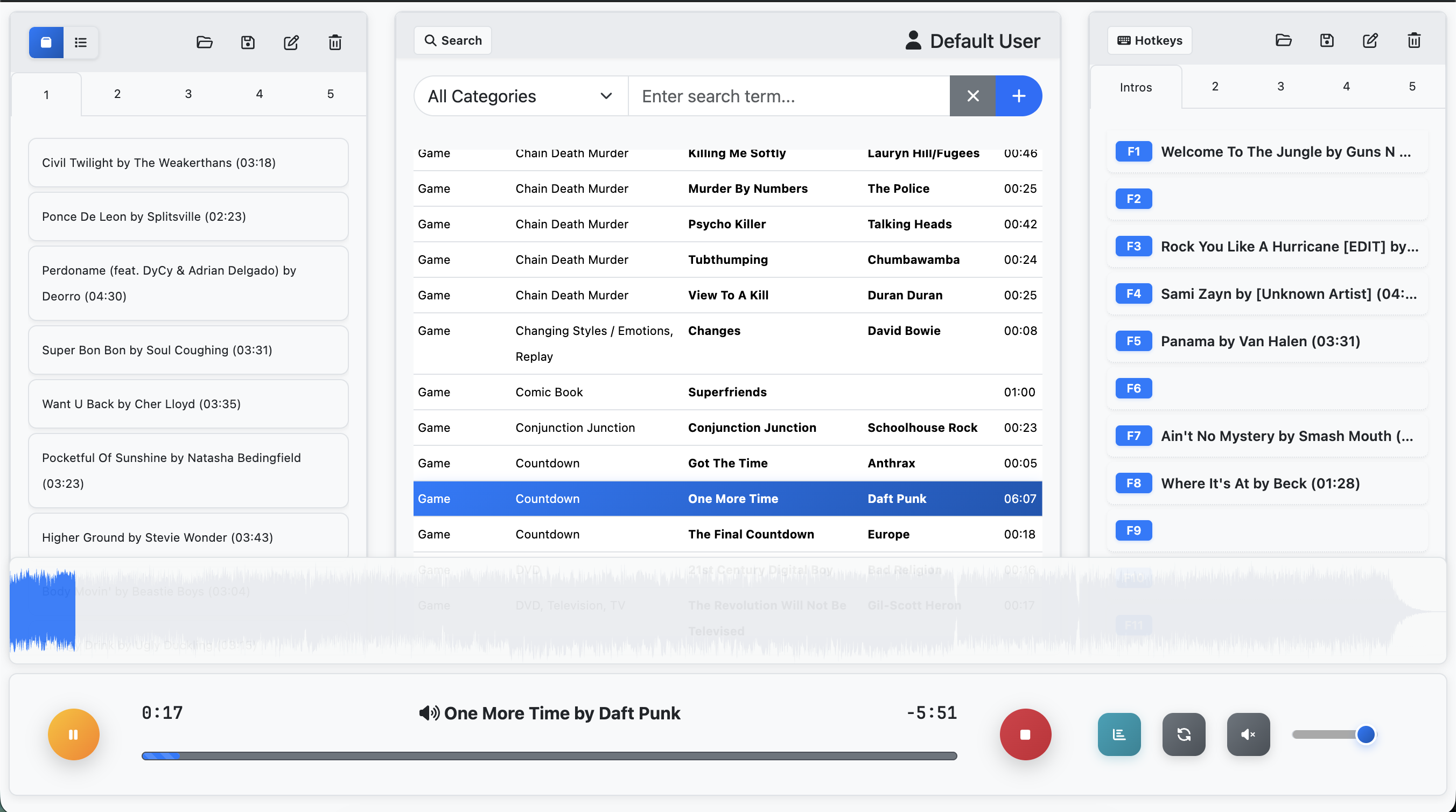Screen dimensions: 1456x812
Task: Delete the hotkeys set with the trash icon
Action: pyautogui.click(x=1414, y=40)
